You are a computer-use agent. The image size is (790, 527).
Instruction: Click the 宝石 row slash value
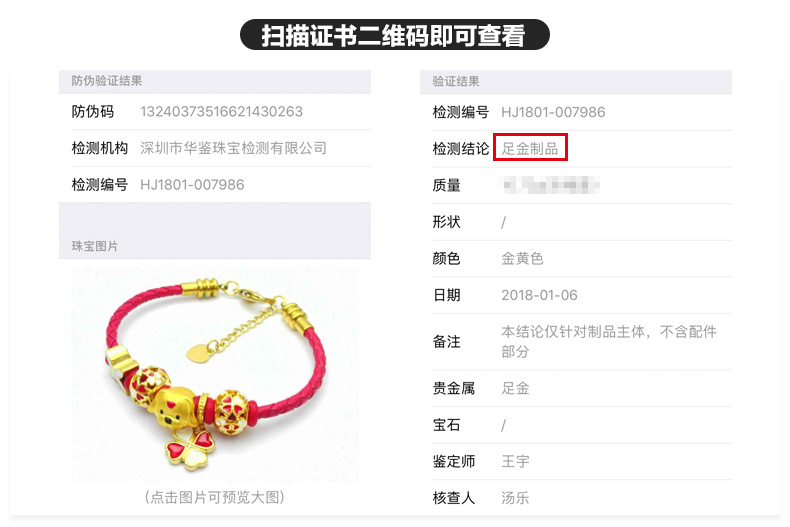coord(503,425)
